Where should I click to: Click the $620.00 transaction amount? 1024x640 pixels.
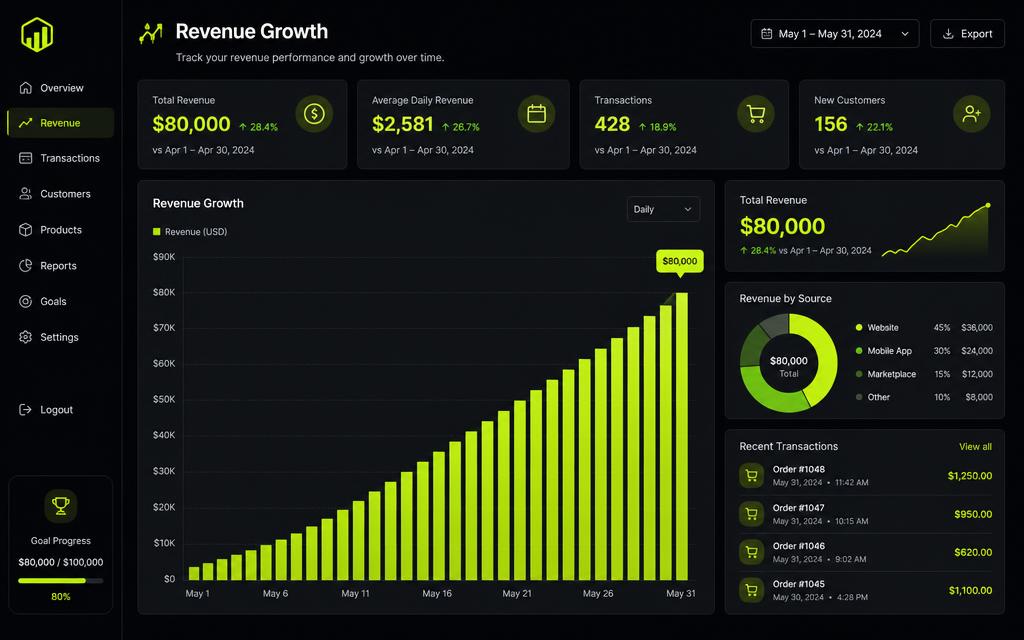(973, 552)
